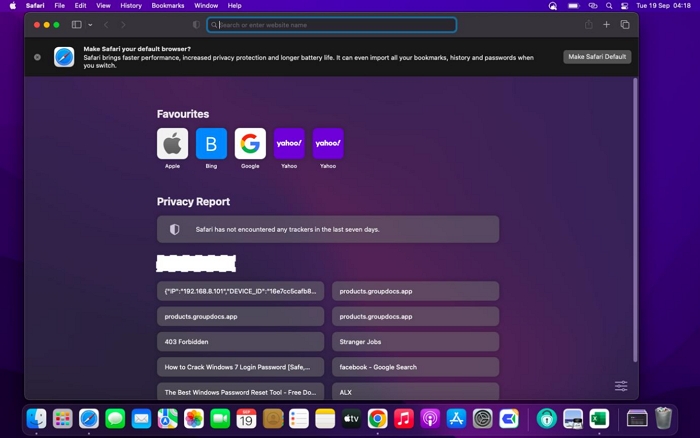Open Photos from the Dock

point(194,419)
